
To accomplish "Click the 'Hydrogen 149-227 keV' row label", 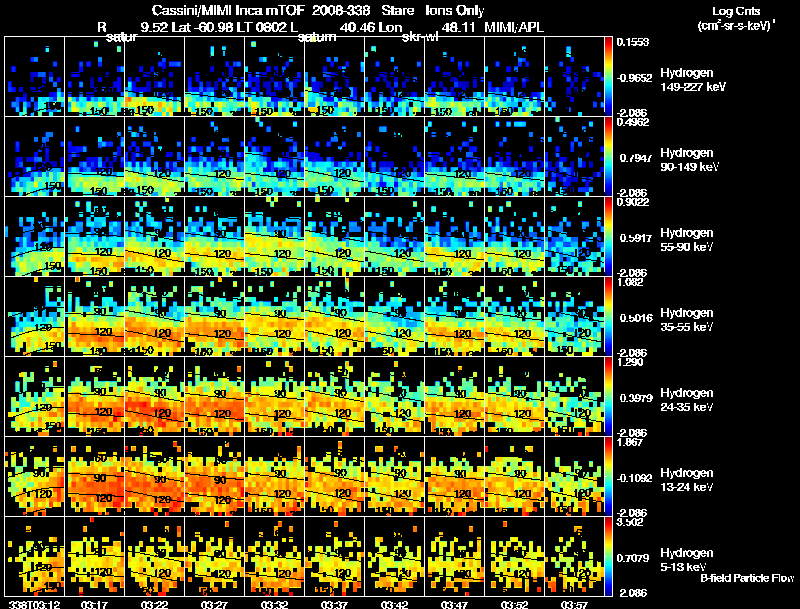I will (x=692, y=80).
